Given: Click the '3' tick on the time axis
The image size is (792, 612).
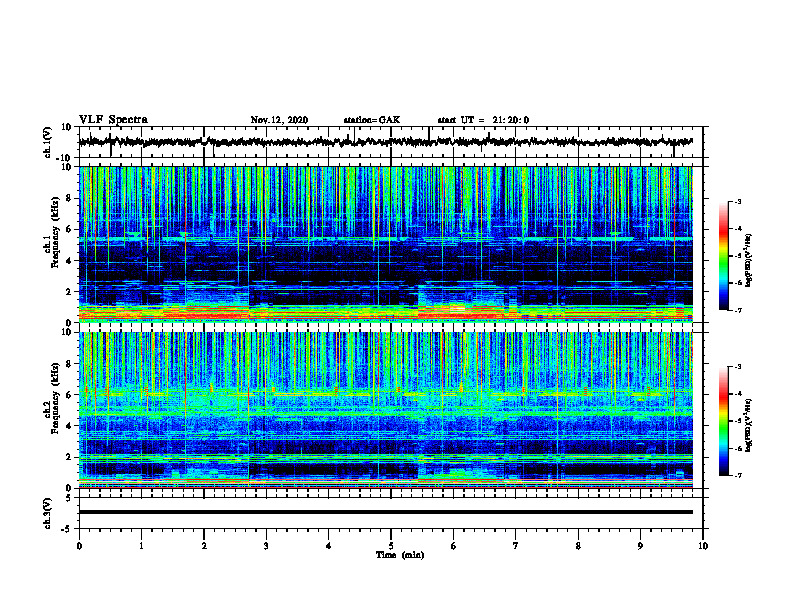Looking at the screenshot, I should pos(266,546).
